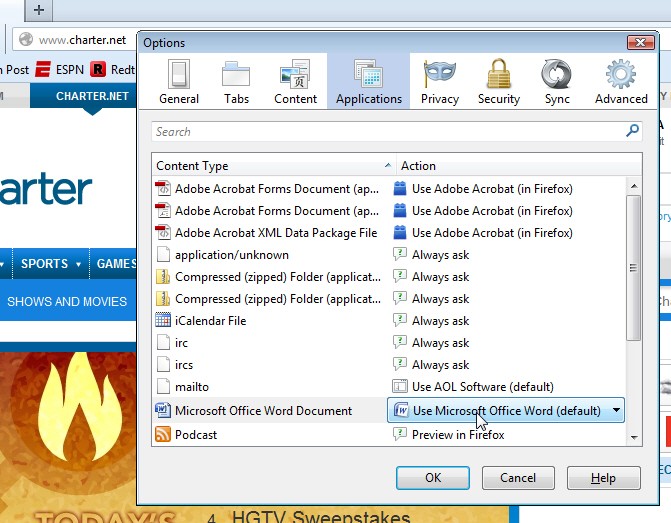The image size is (671, 523).
Task: Open the Security padlock options panel
Action: click(499, 81)
